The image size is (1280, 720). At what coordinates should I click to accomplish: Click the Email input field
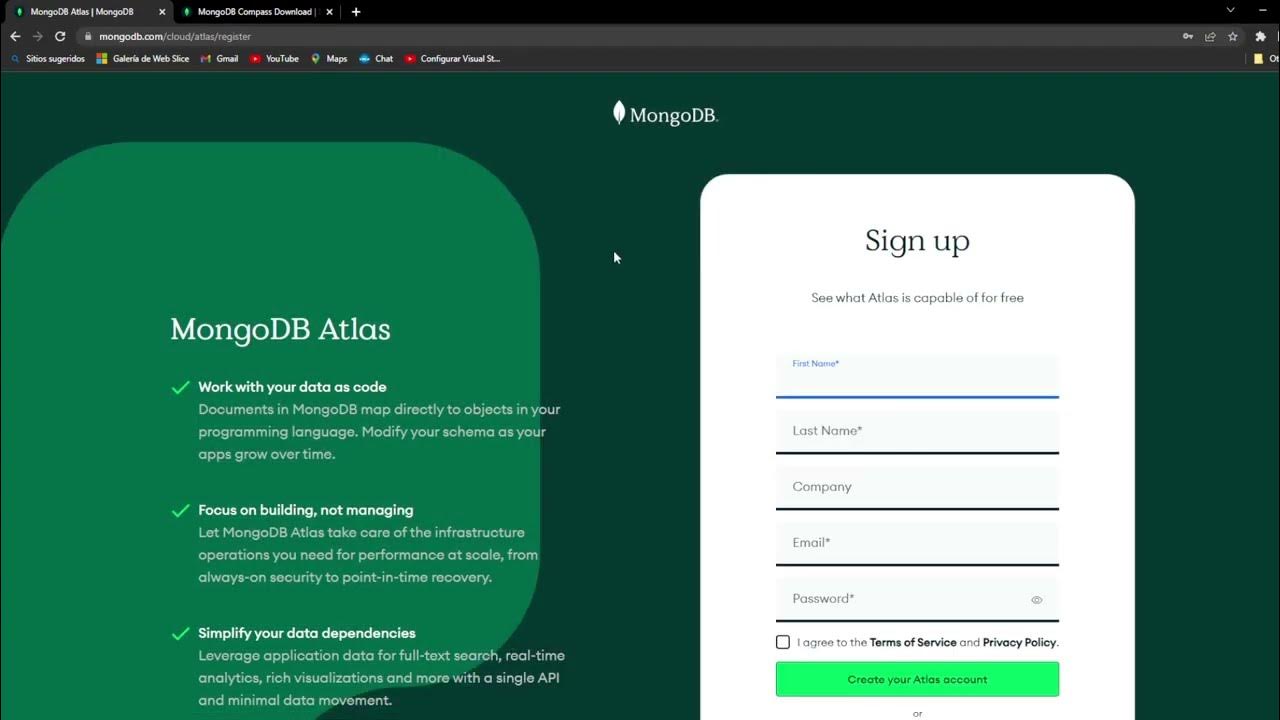[917, 544]
